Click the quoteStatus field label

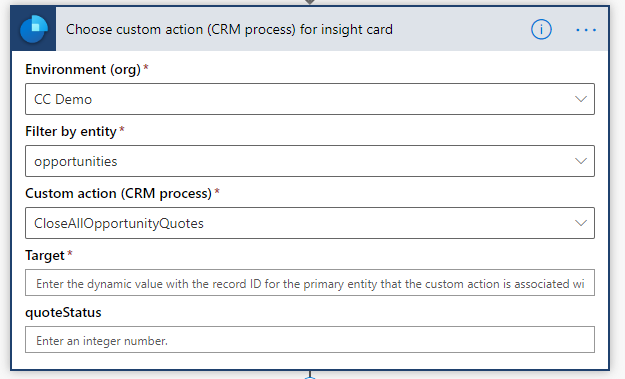click(63, 312)
